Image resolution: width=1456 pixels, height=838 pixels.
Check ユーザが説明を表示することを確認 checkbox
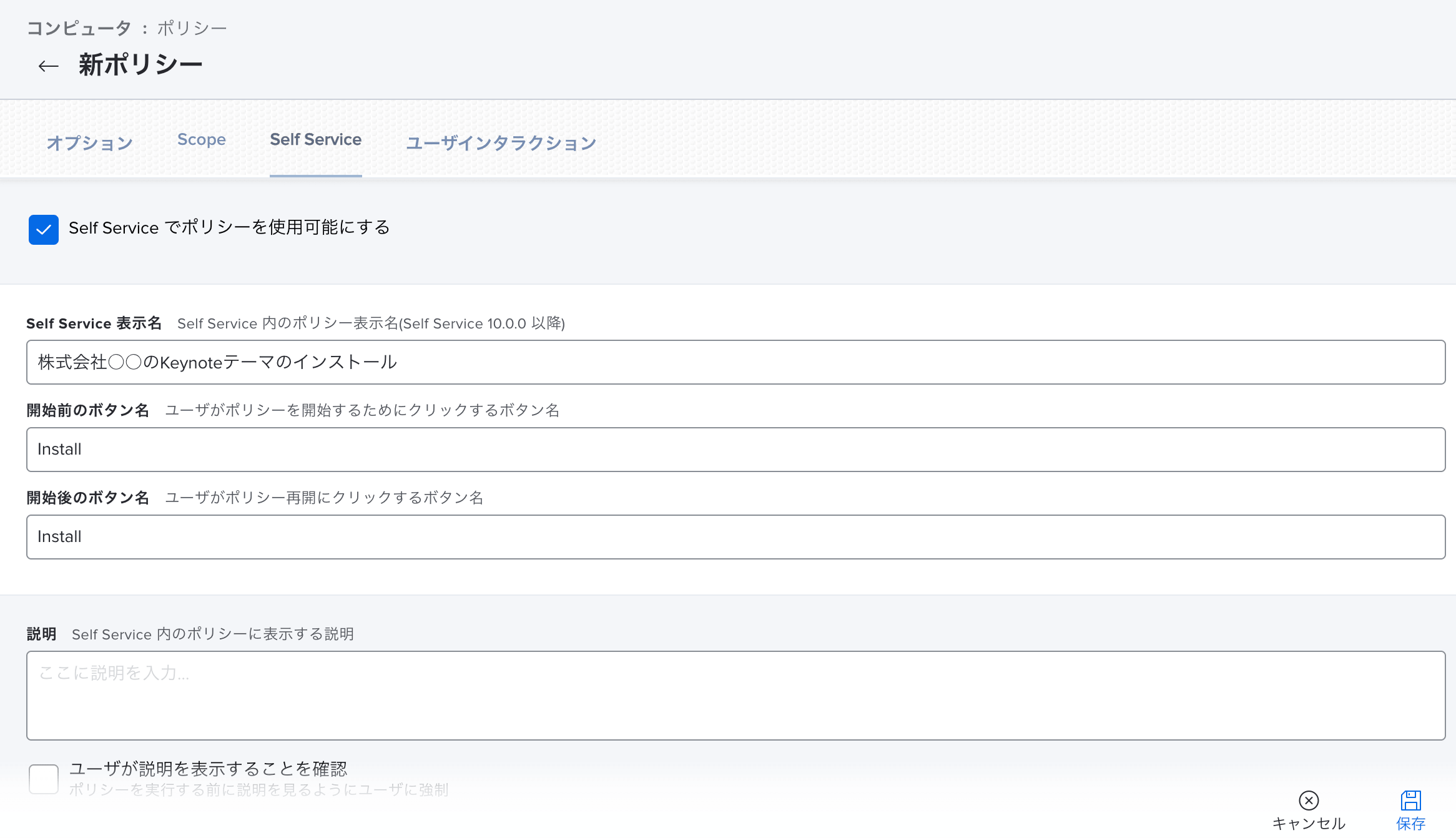click(44, 779)
